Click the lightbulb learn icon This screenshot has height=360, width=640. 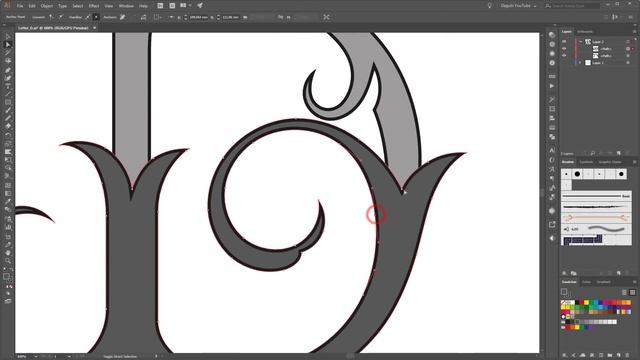[x=489, y=6]
